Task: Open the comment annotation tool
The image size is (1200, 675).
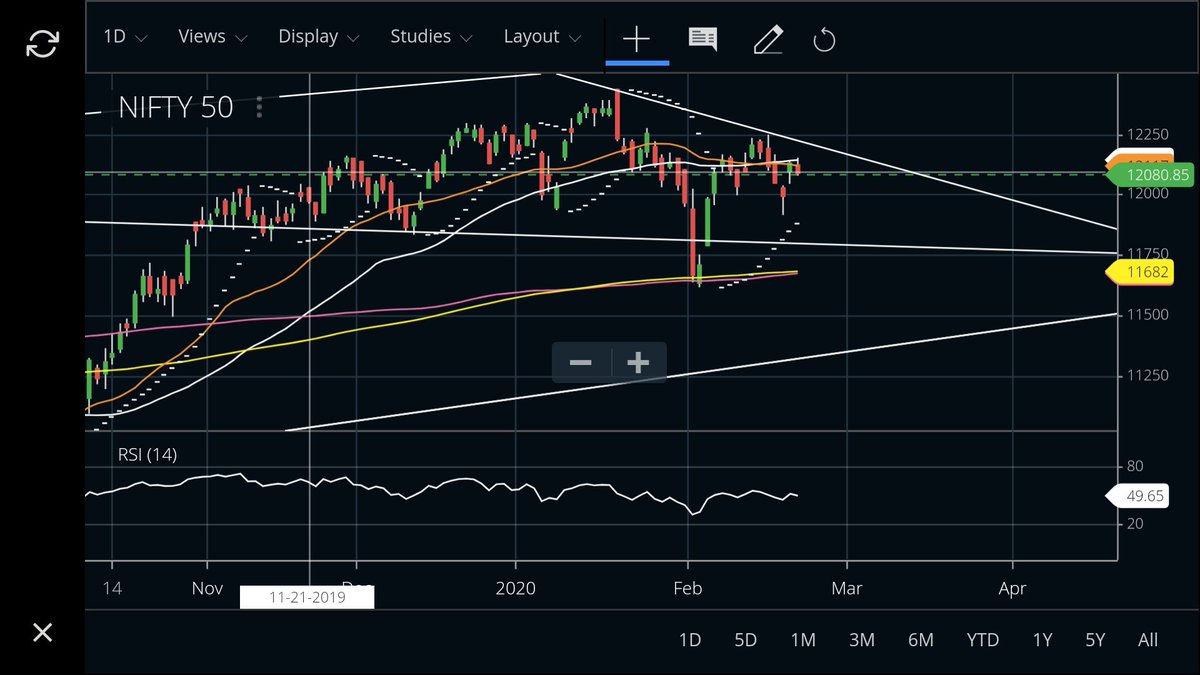Action: pos(703,39)
